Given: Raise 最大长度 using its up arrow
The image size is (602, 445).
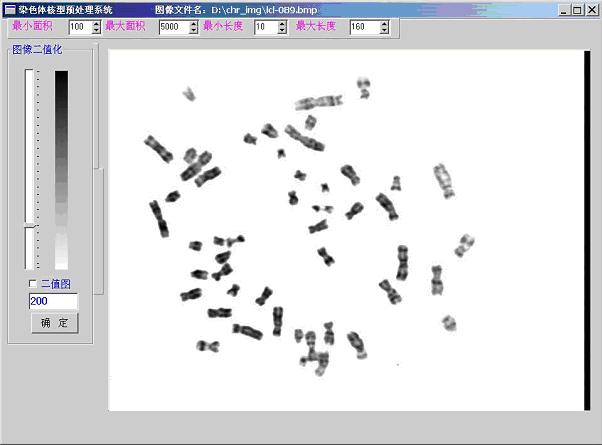Looking at the screenshot, I should pyautogui.click(x=384, y=24).
